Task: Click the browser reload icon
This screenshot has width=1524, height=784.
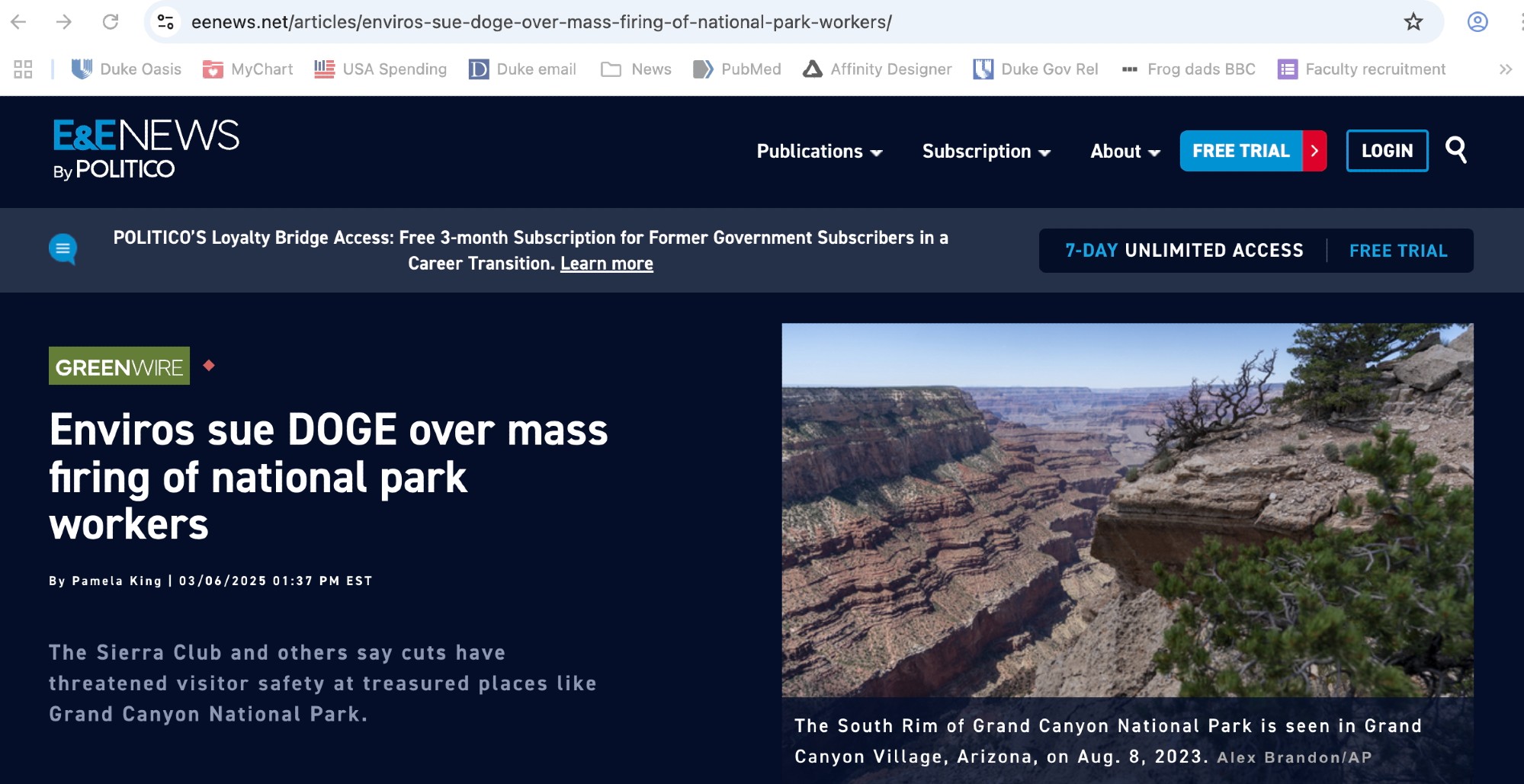Action: tap(111, 22)
